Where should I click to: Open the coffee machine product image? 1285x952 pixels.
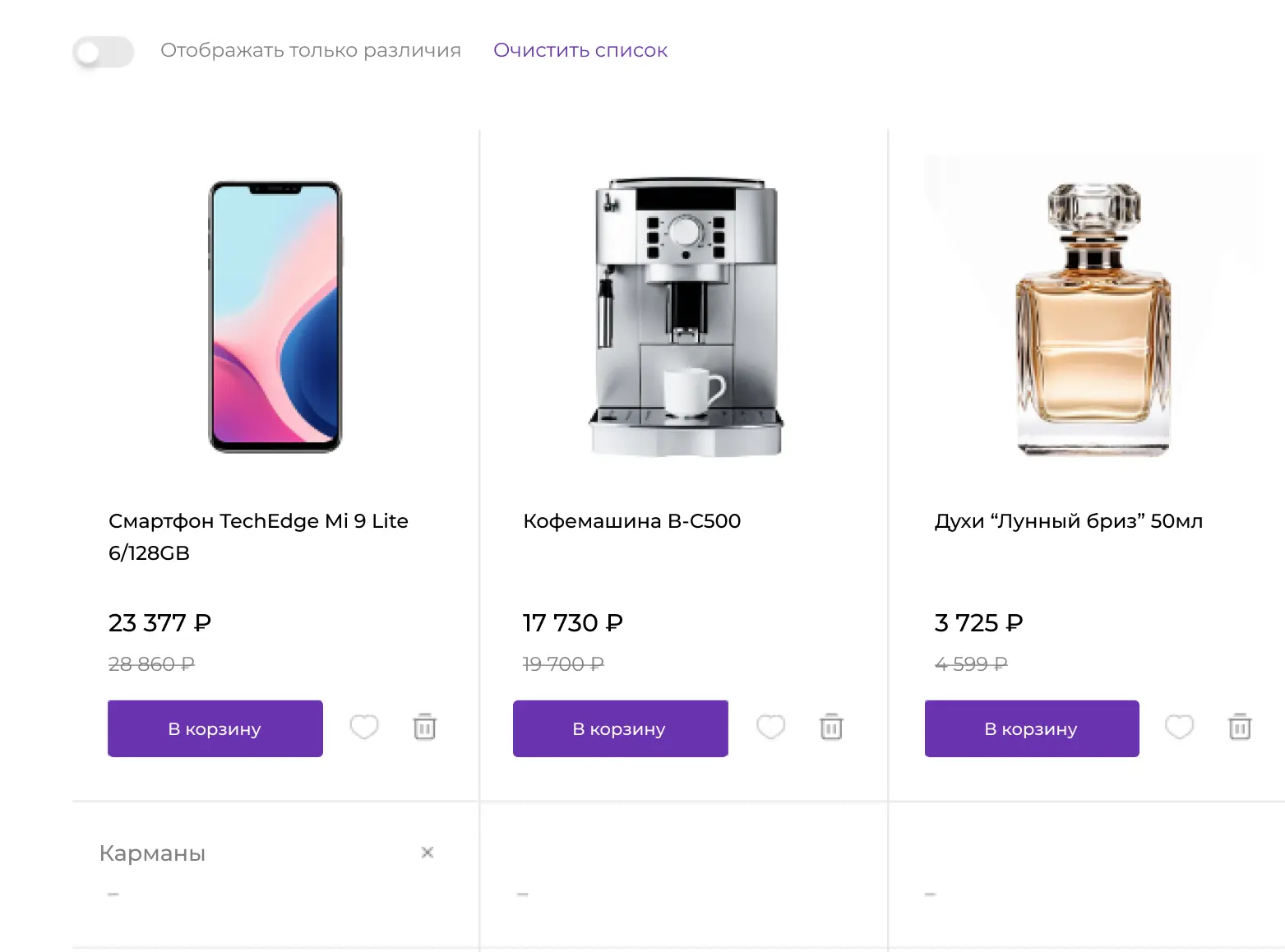pos(686,317)
